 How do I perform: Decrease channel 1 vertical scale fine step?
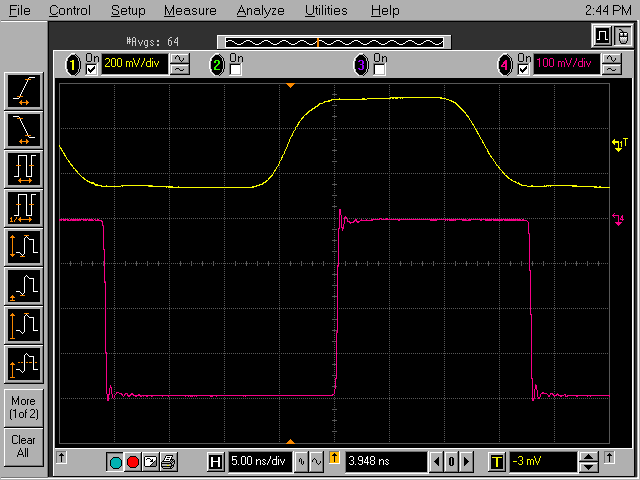[180, 70]
